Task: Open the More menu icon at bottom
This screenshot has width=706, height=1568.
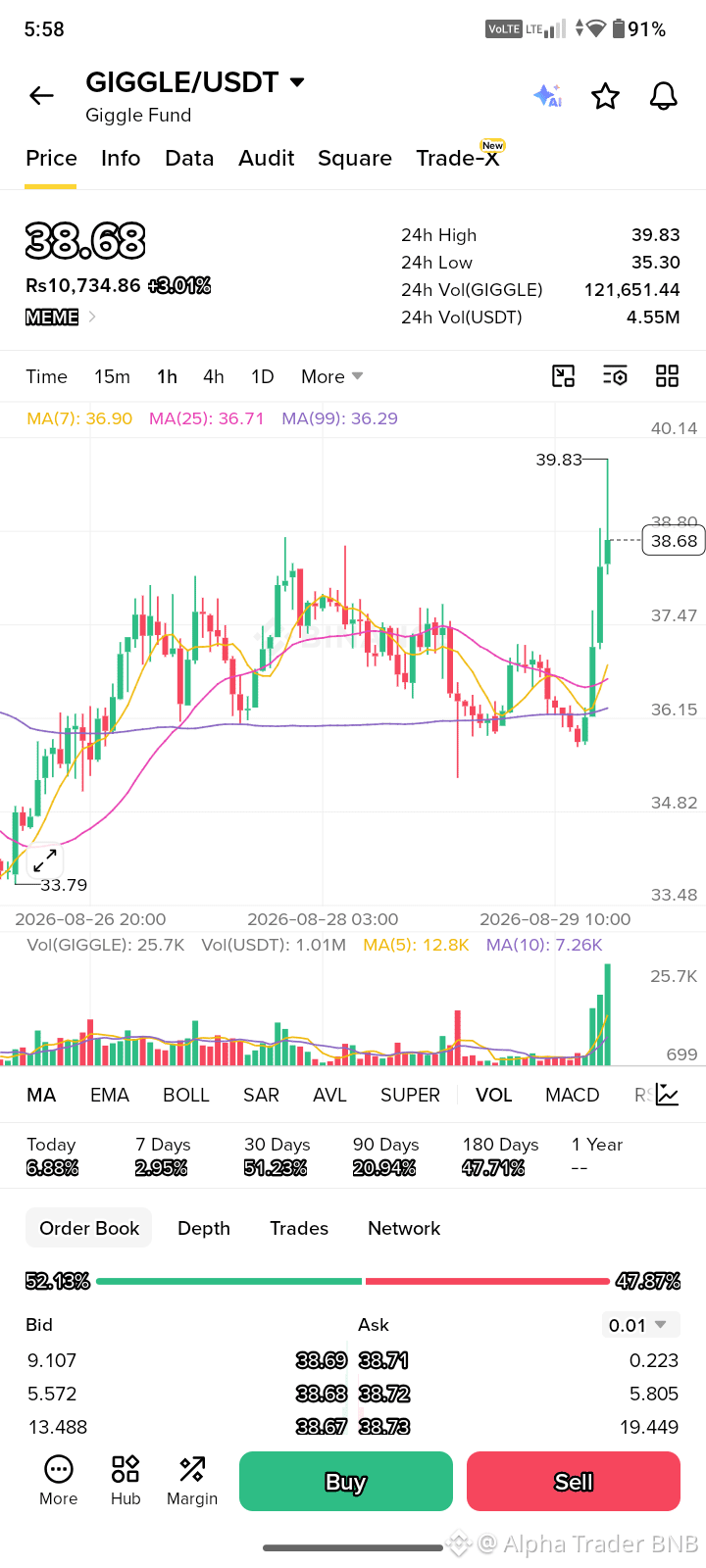Action: click(58, 1480)
